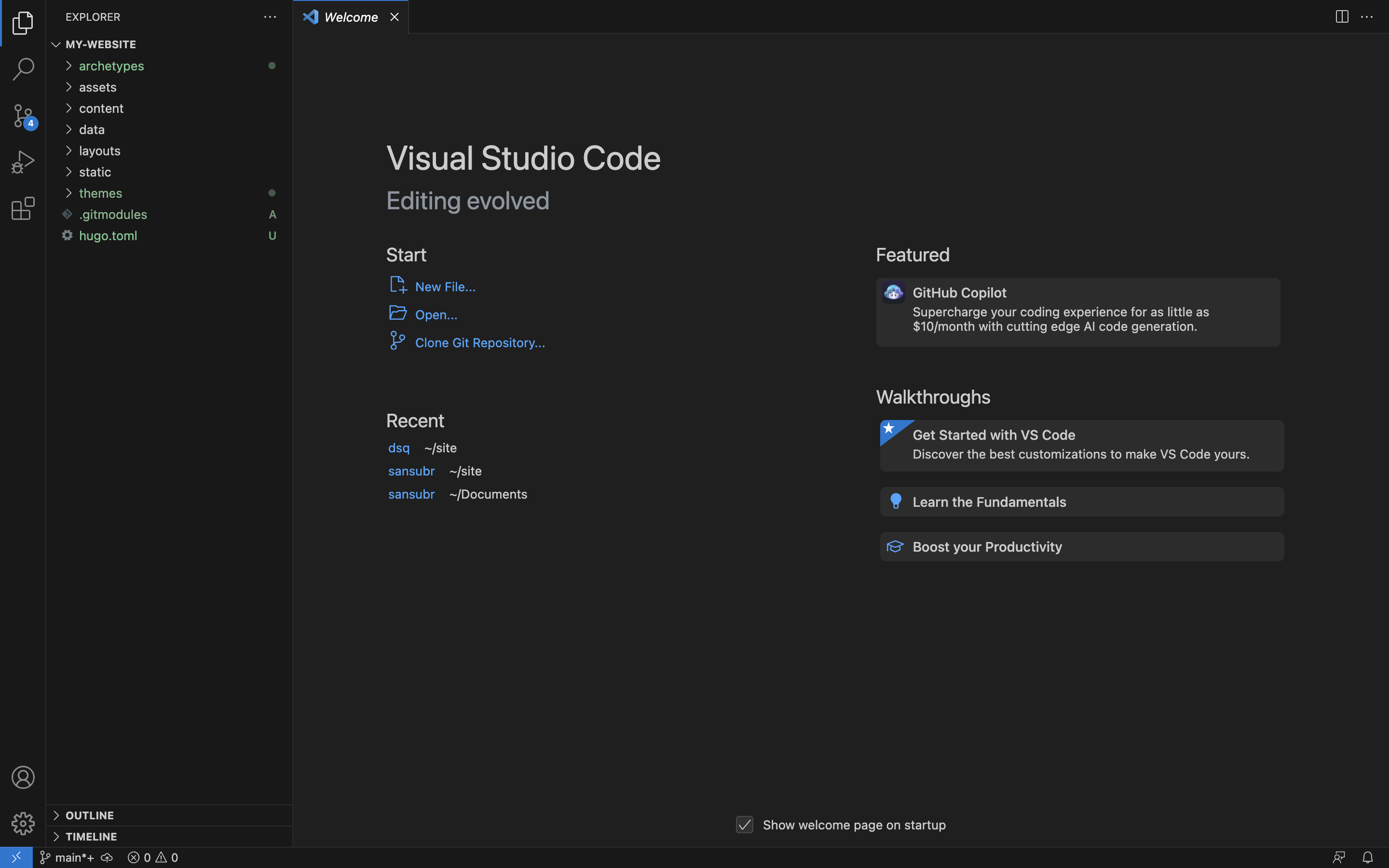Toggle Show welcome page on startup checkbox
The height and width of the screenshot is (868, 1389).
[745, 825]
